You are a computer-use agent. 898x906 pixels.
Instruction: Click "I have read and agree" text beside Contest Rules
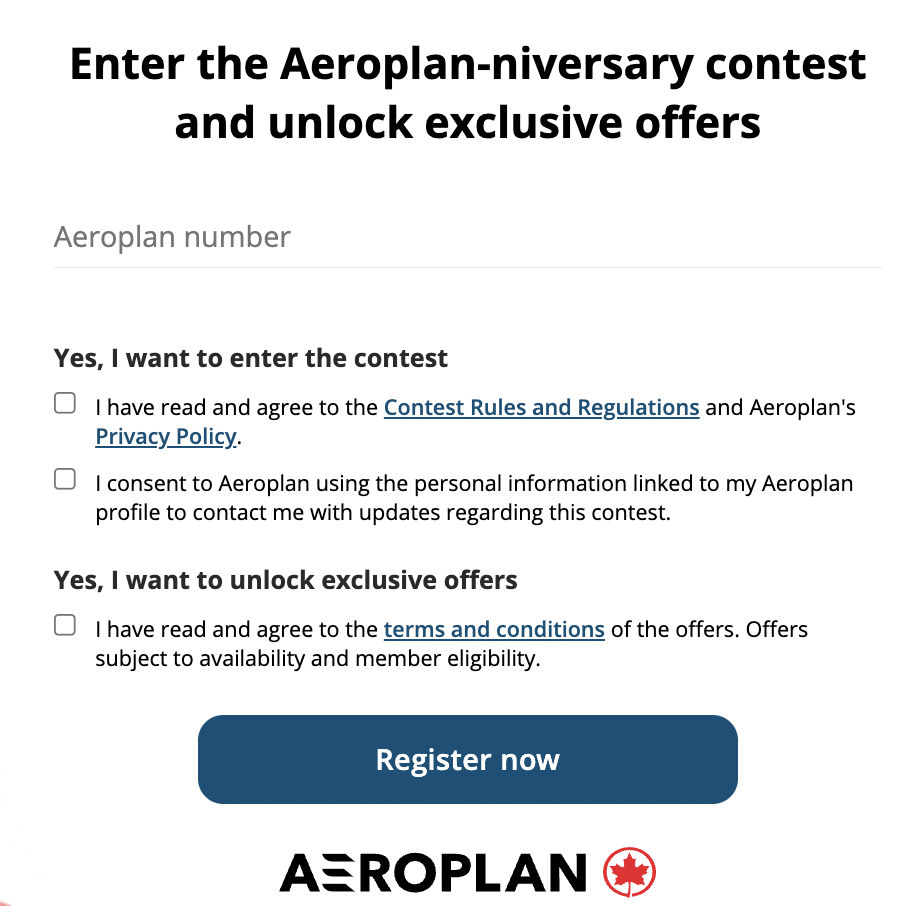(238, 408)
